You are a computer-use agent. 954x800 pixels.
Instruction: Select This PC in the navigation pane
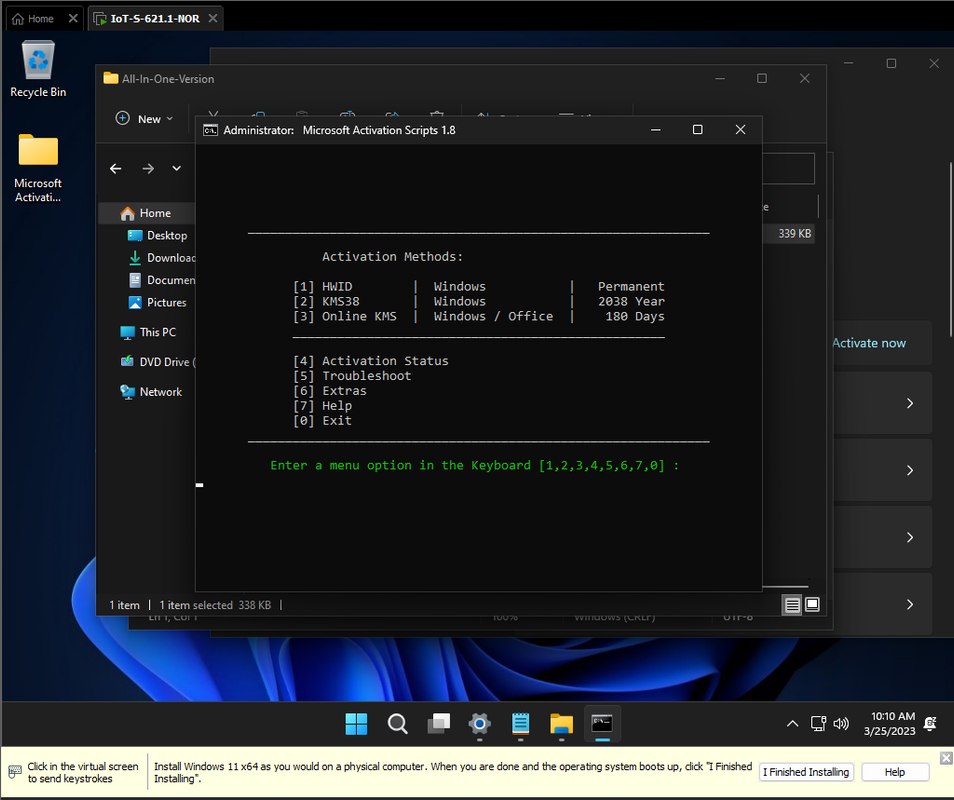(x=149, y=332)
